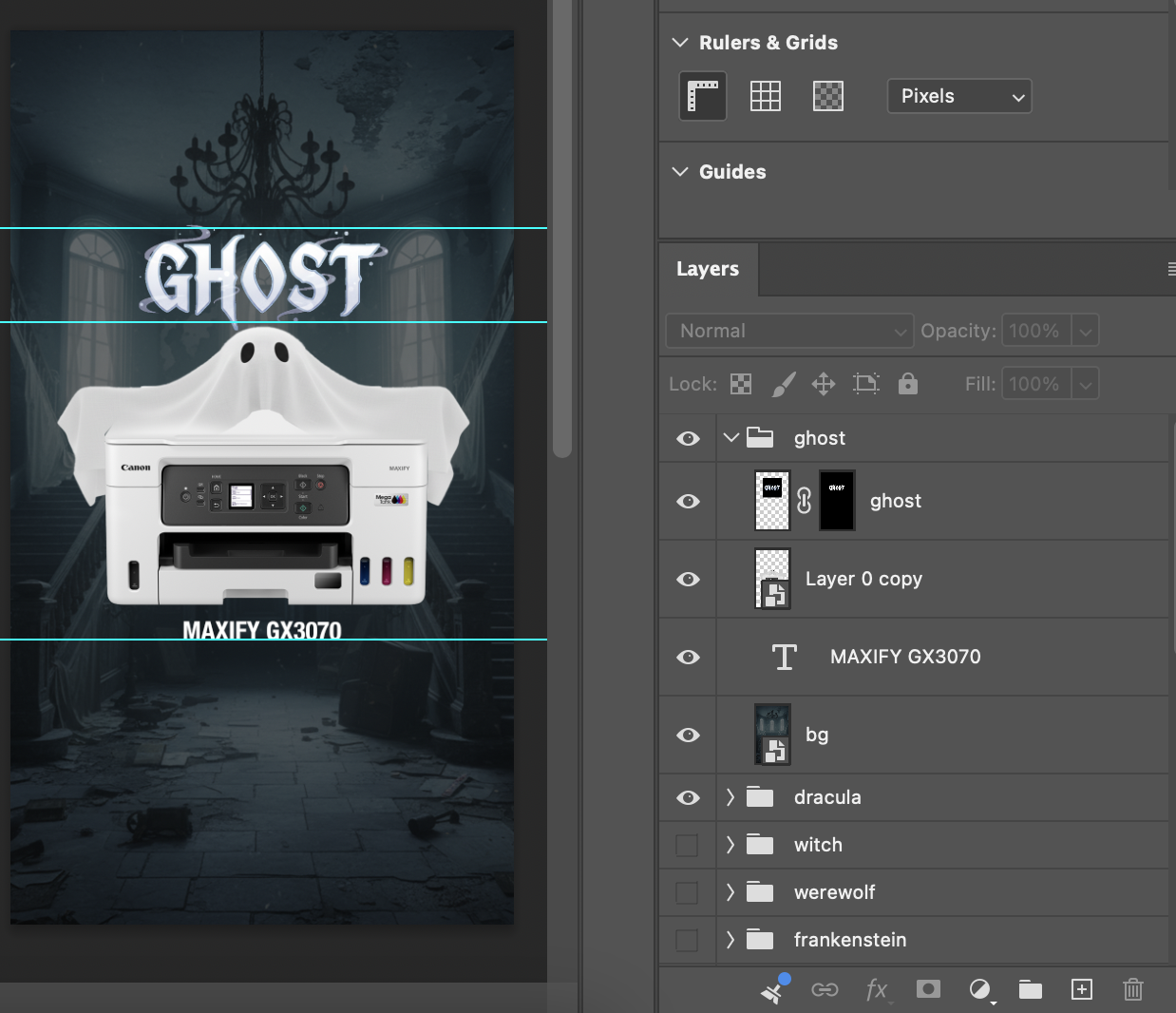Image resolution: width=1176 pixels, height=1013 pixels.
Task: Enable Lock image pixels brush icon
Action: pos(784,384)
